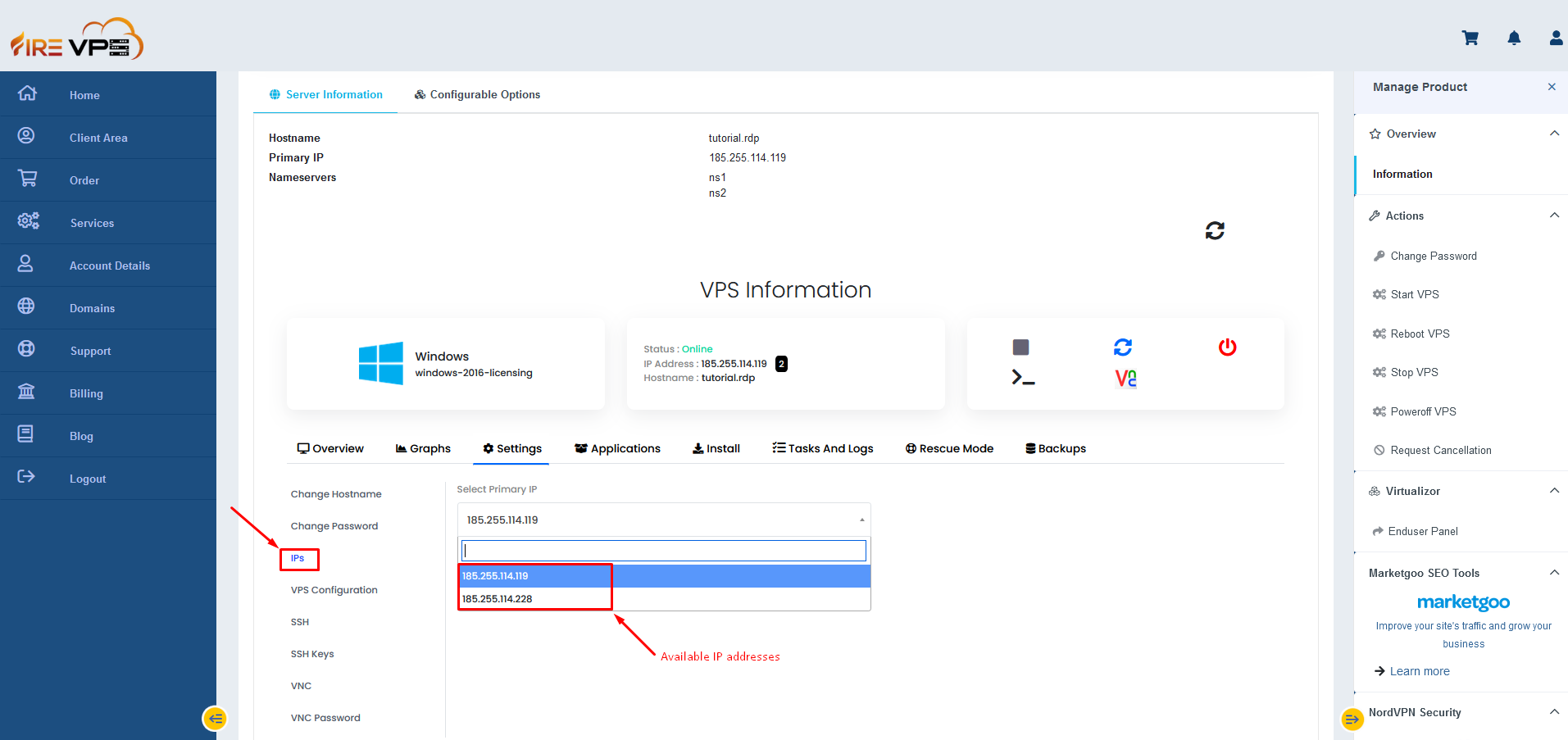Image resolution: width=1568 pixels, height=740 pixels.
Task: Click the Logout arrow icon
Action: coord(26,477)
